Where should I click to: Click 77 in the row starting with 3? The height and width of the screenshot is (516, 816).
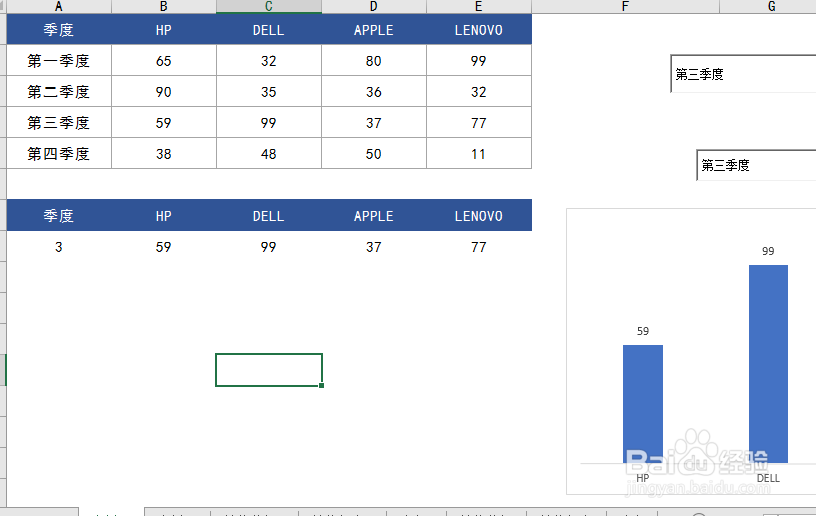click(x=479, y=247)
